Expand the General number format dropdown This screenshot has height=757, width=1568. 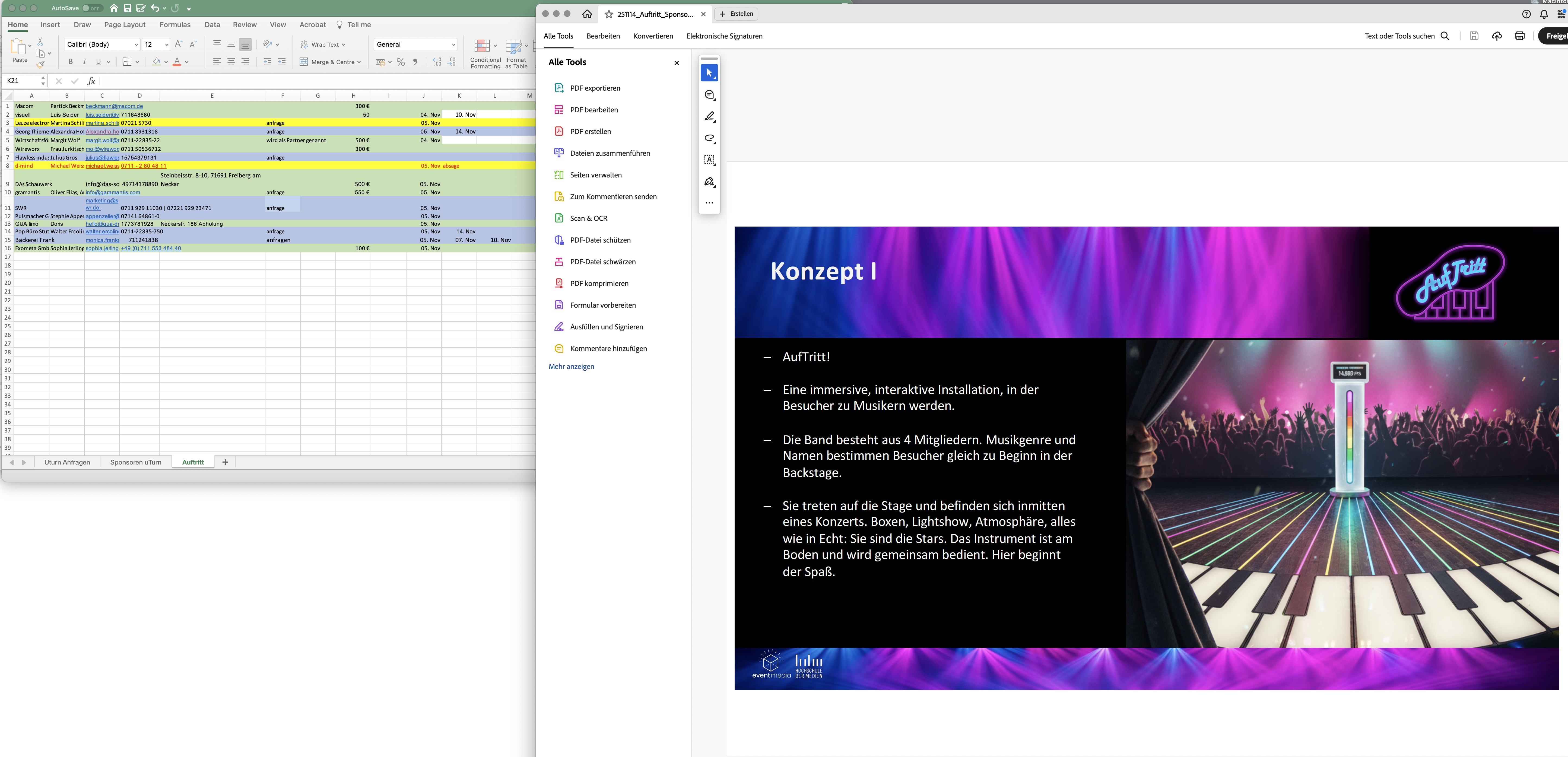click(453, 44)
